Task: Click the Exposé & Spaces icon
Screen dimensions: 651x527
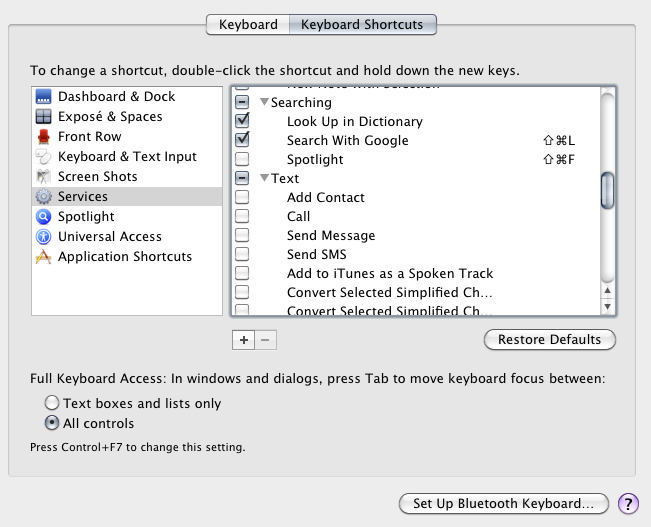Action: (x=43, y=117)
